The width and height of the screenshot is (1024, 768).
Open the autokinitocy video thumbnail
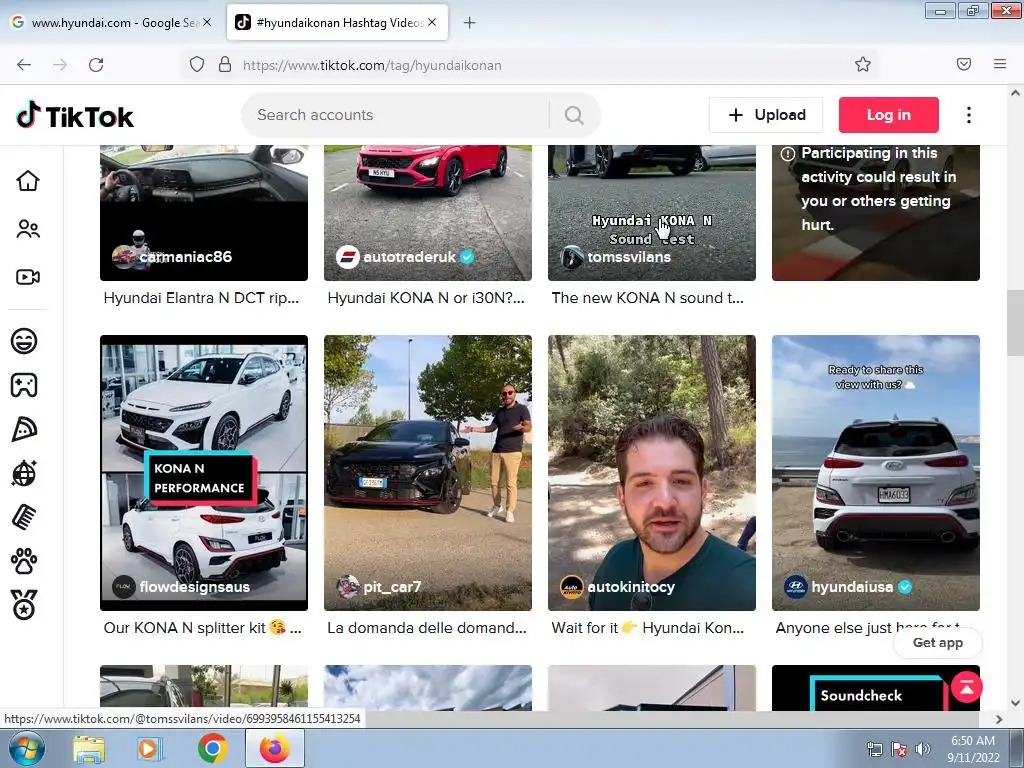(652, 473)
